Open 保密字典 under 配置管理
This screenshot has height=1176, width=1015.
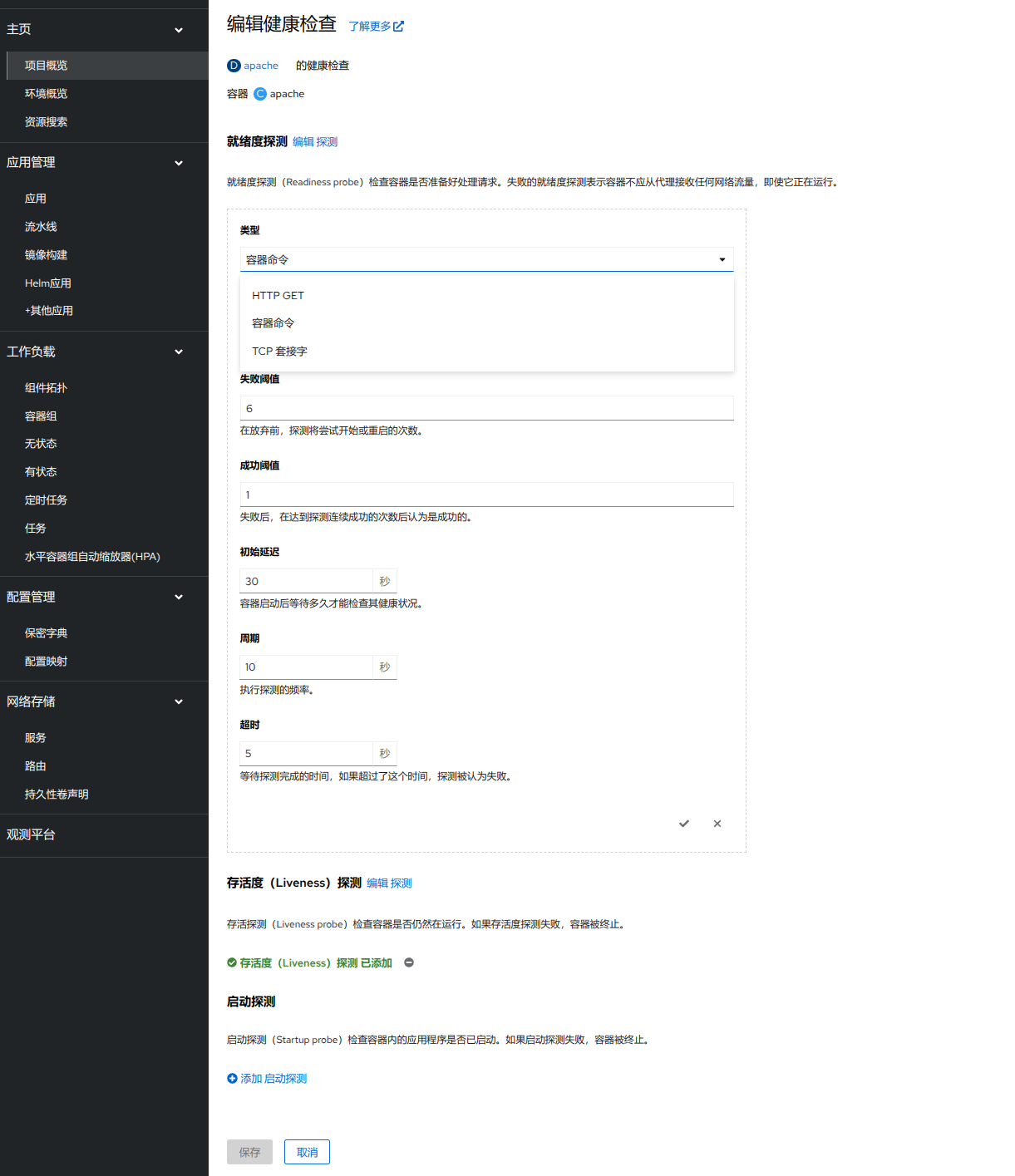coord(47,633)
